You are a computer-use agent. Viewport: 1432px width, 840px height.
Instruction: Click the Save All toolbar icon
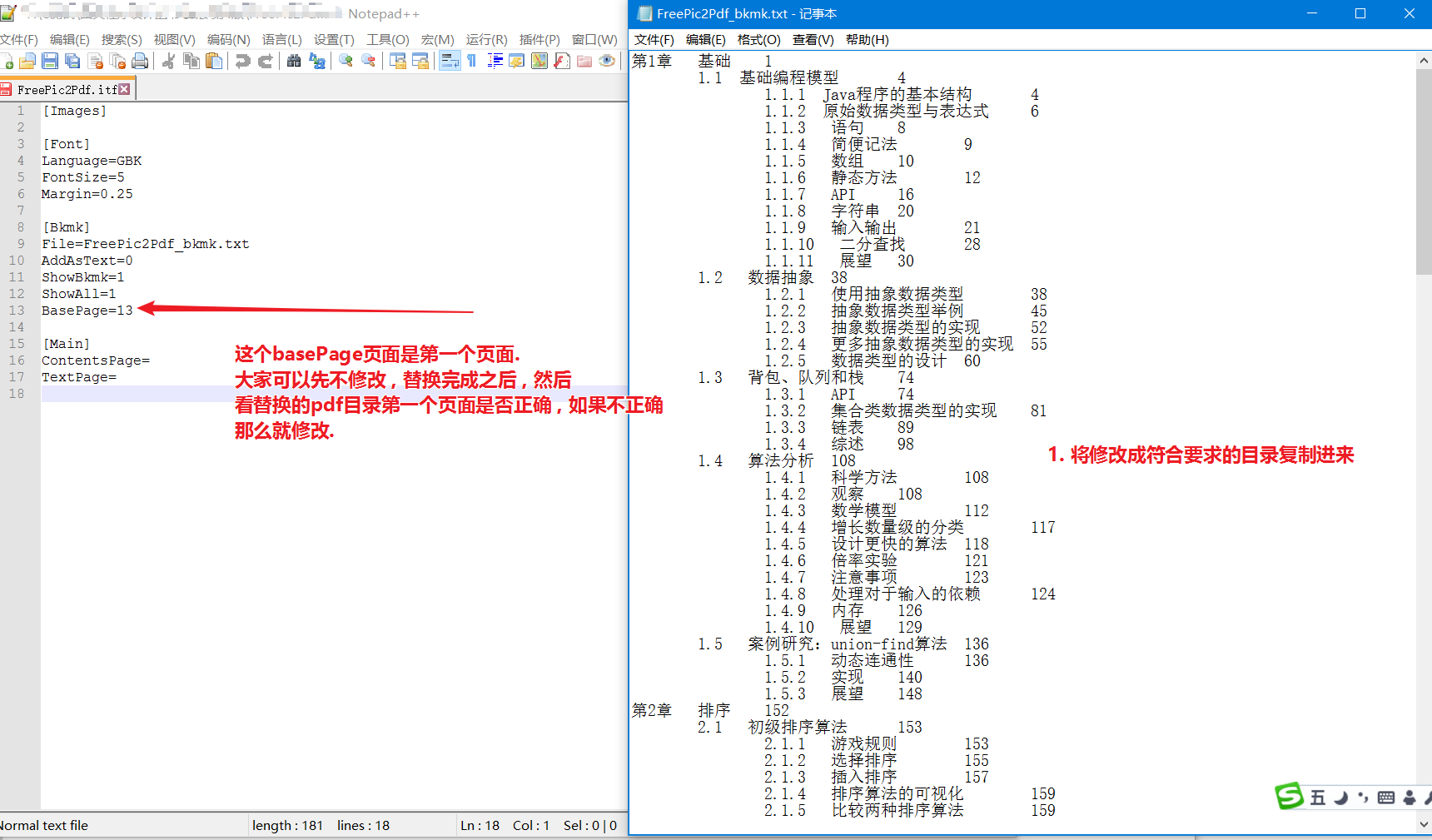click(x=72, y=61)
